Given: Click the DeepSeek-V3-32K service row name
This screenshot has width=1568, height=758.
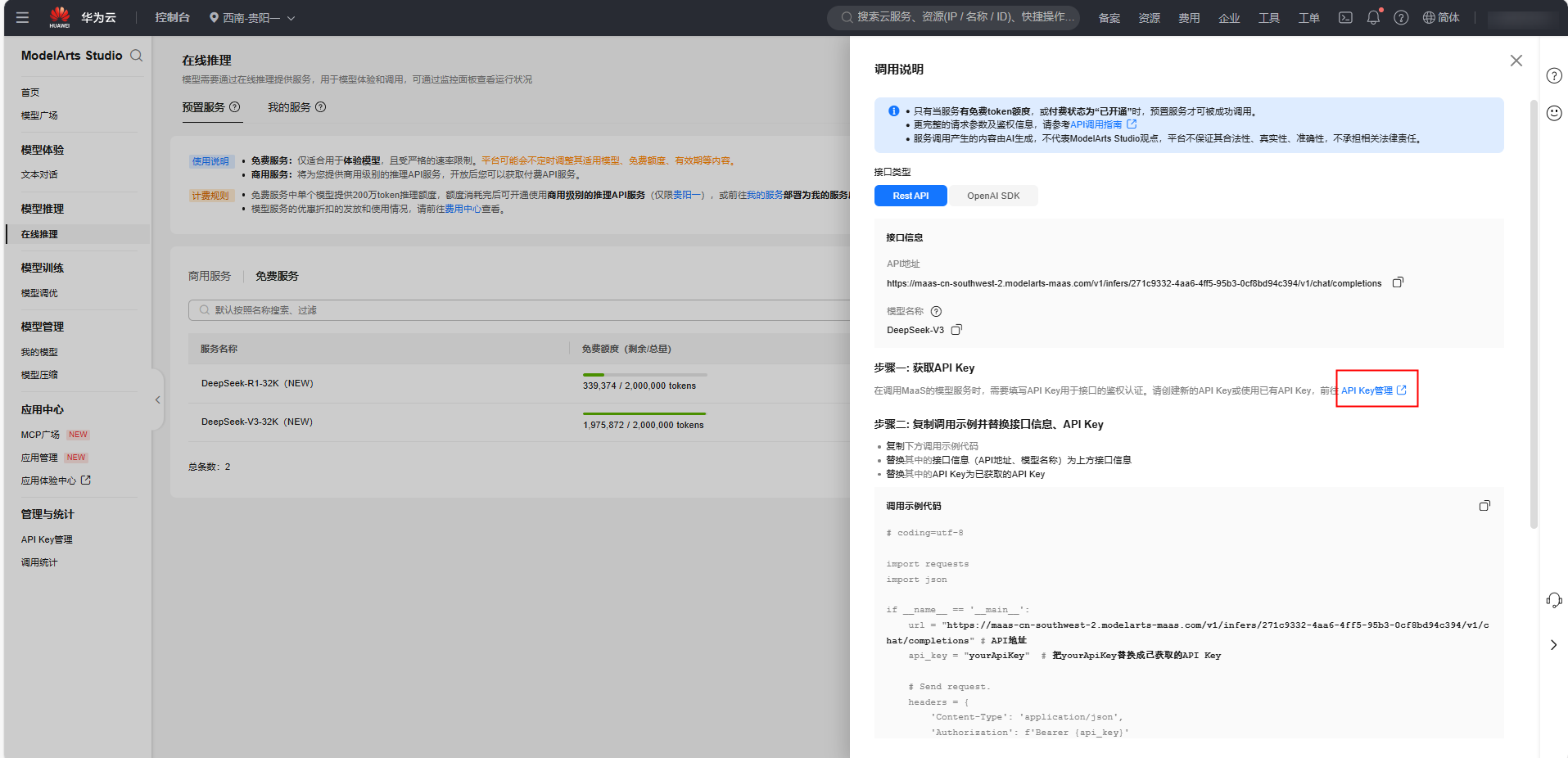Looking at the screenshot, I should pyautogui.click(x=257, y=422).
